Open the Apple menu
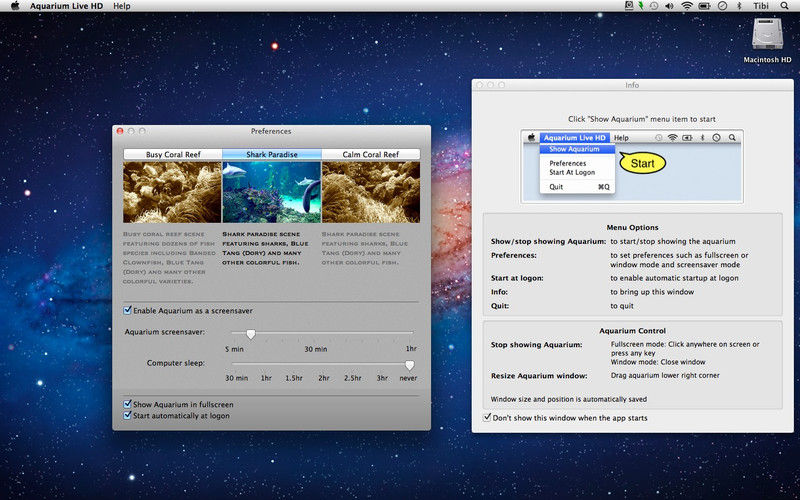Image resolution: width=800 pixels, height=500 pixels. 15,6
